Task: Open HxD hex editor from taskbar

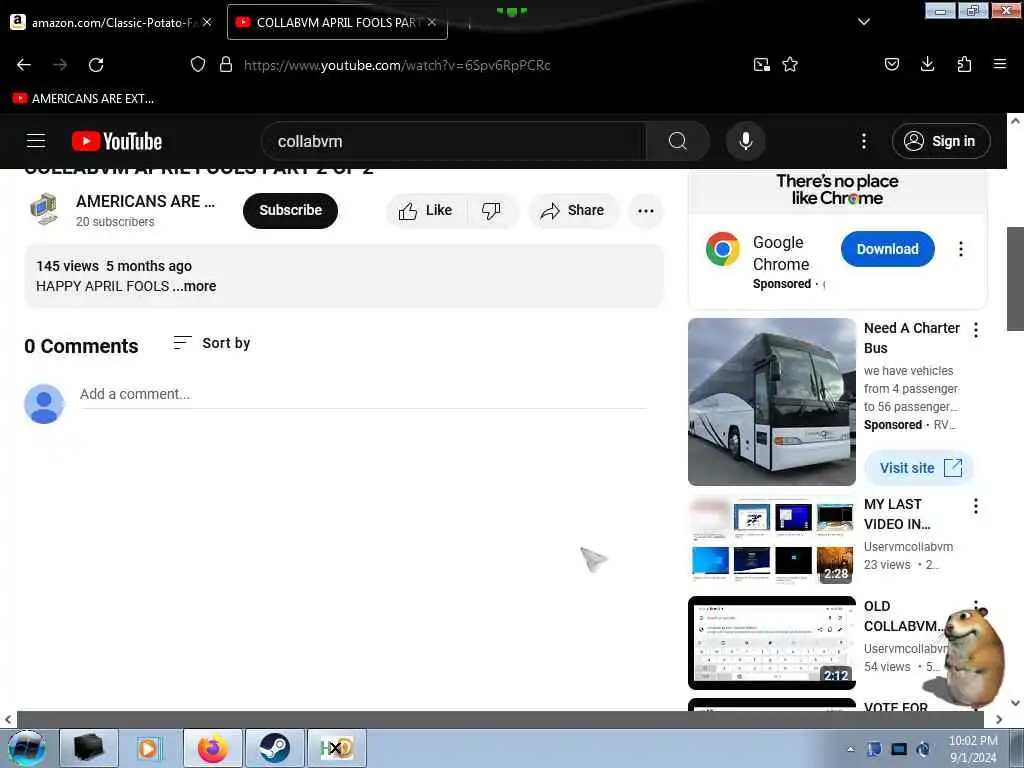Action: click(x=336, y=748)
